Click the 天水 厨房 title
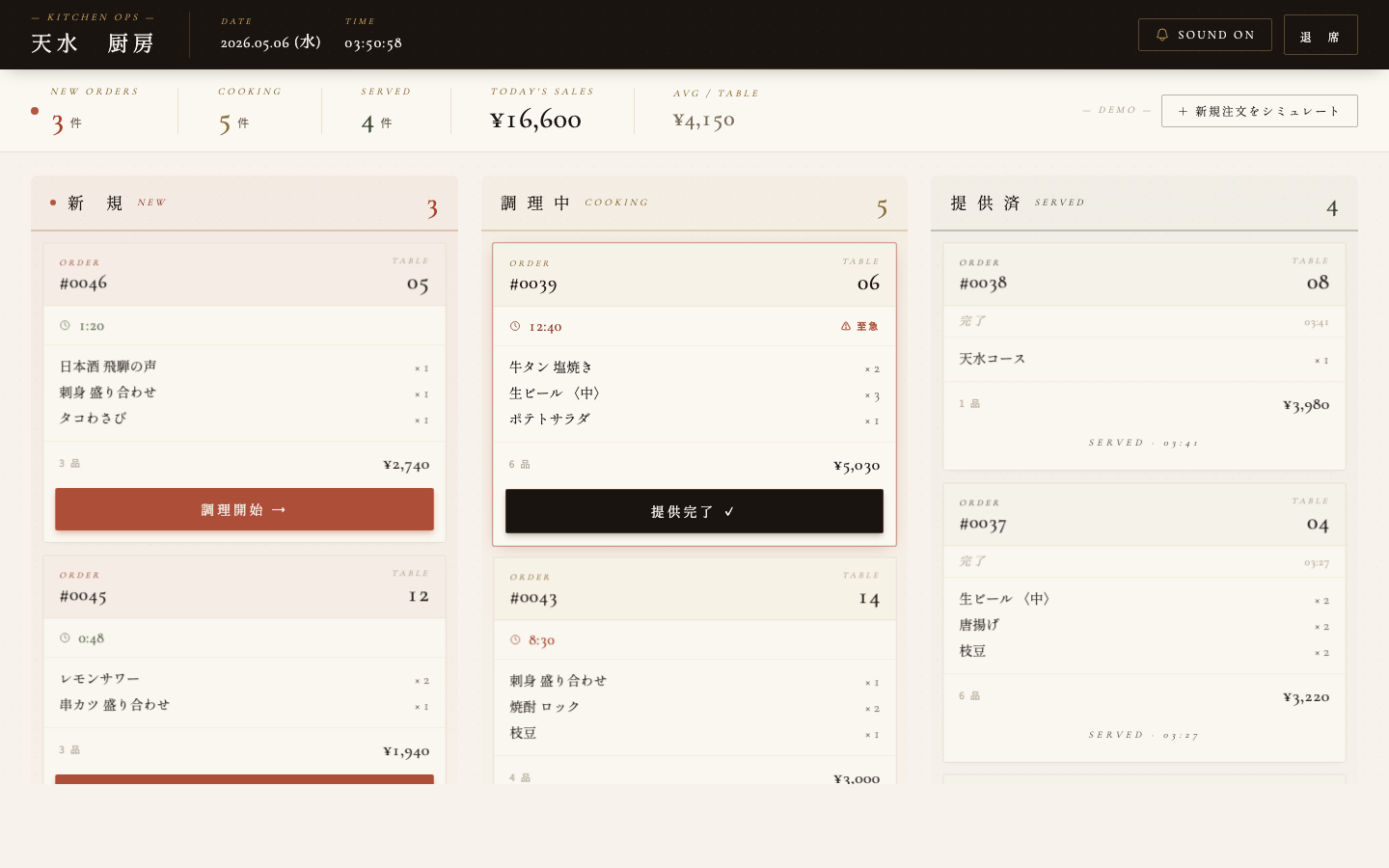The image size is (1389, 868). pos(93,43)
